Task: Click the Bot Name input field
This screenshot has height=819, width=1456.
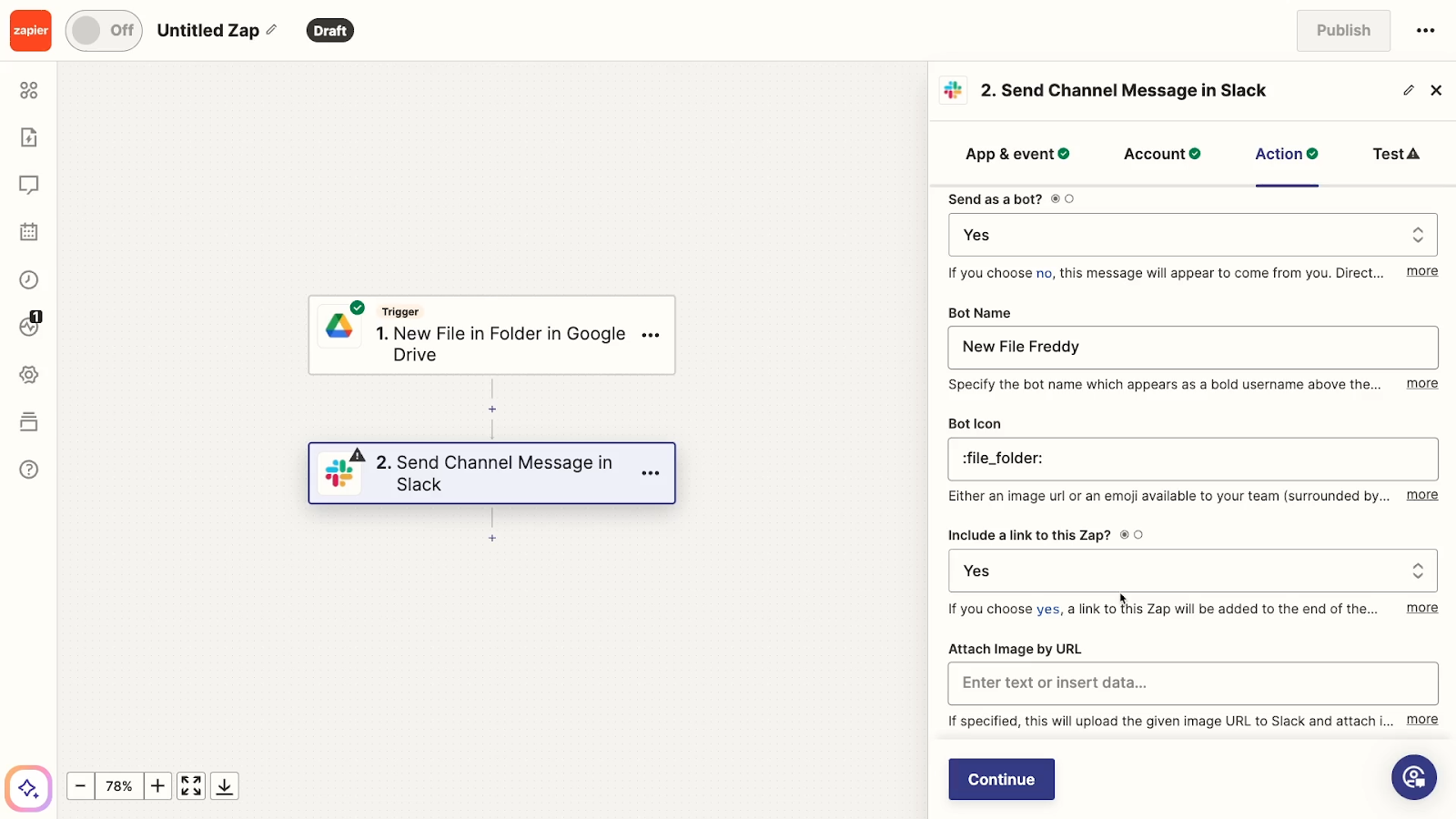Action: tap(1193, 348)
